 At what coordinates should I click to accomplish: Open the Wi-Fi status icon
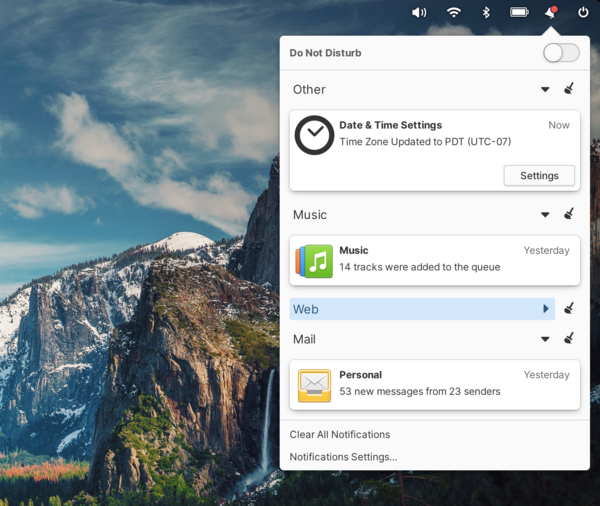pos(454,12)
